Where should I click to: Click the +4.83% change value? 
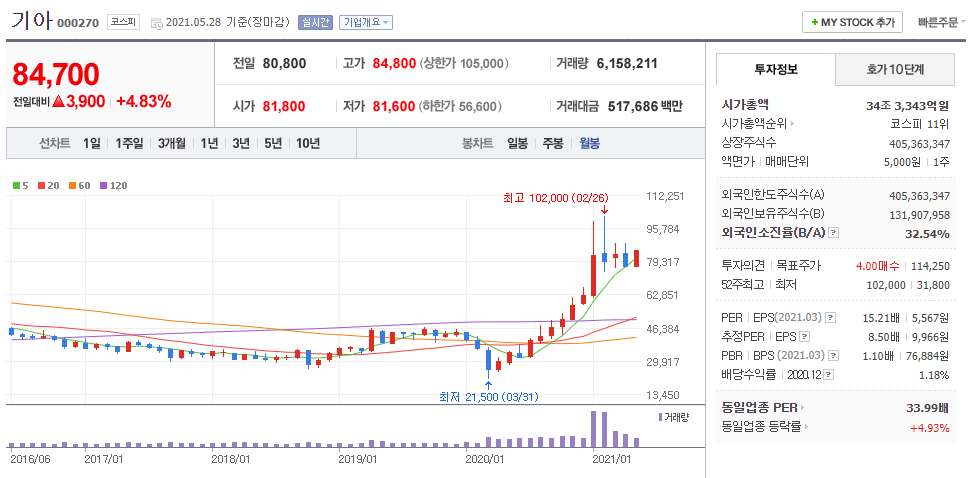pyautogui.click(x=144, y=101)
